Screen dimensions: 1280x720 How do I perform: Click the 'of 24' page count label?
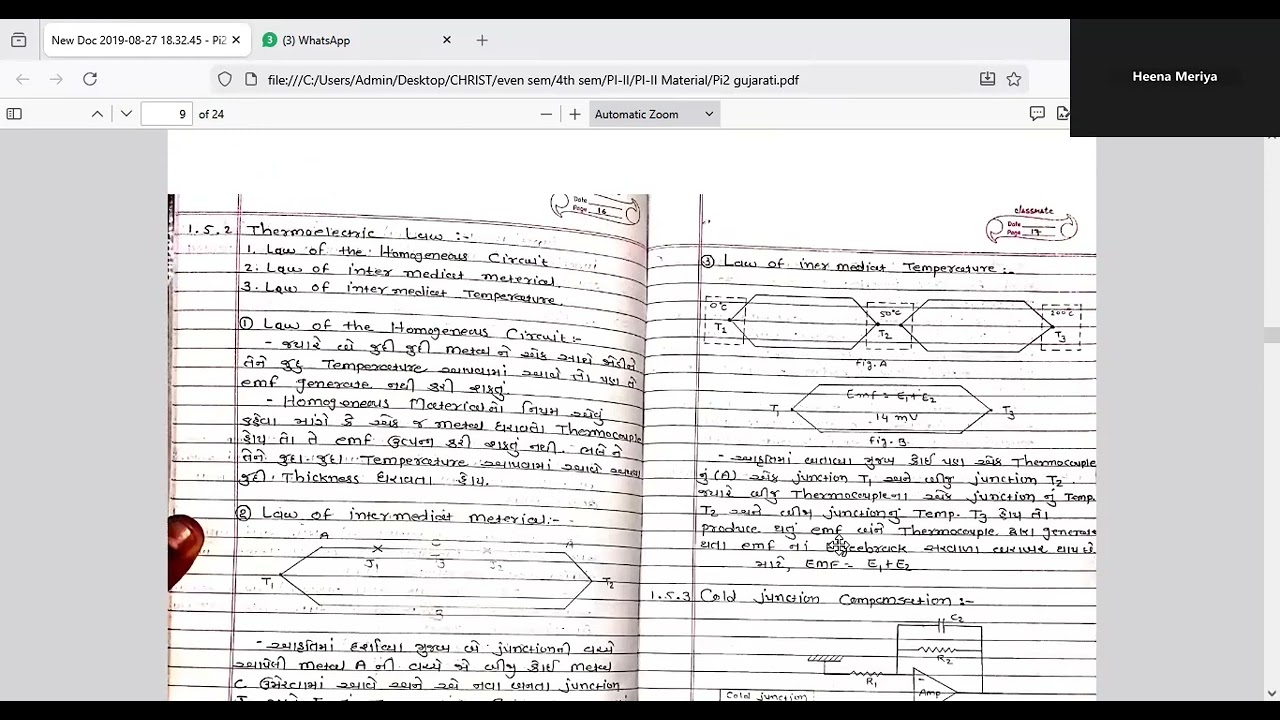(211, 114)
